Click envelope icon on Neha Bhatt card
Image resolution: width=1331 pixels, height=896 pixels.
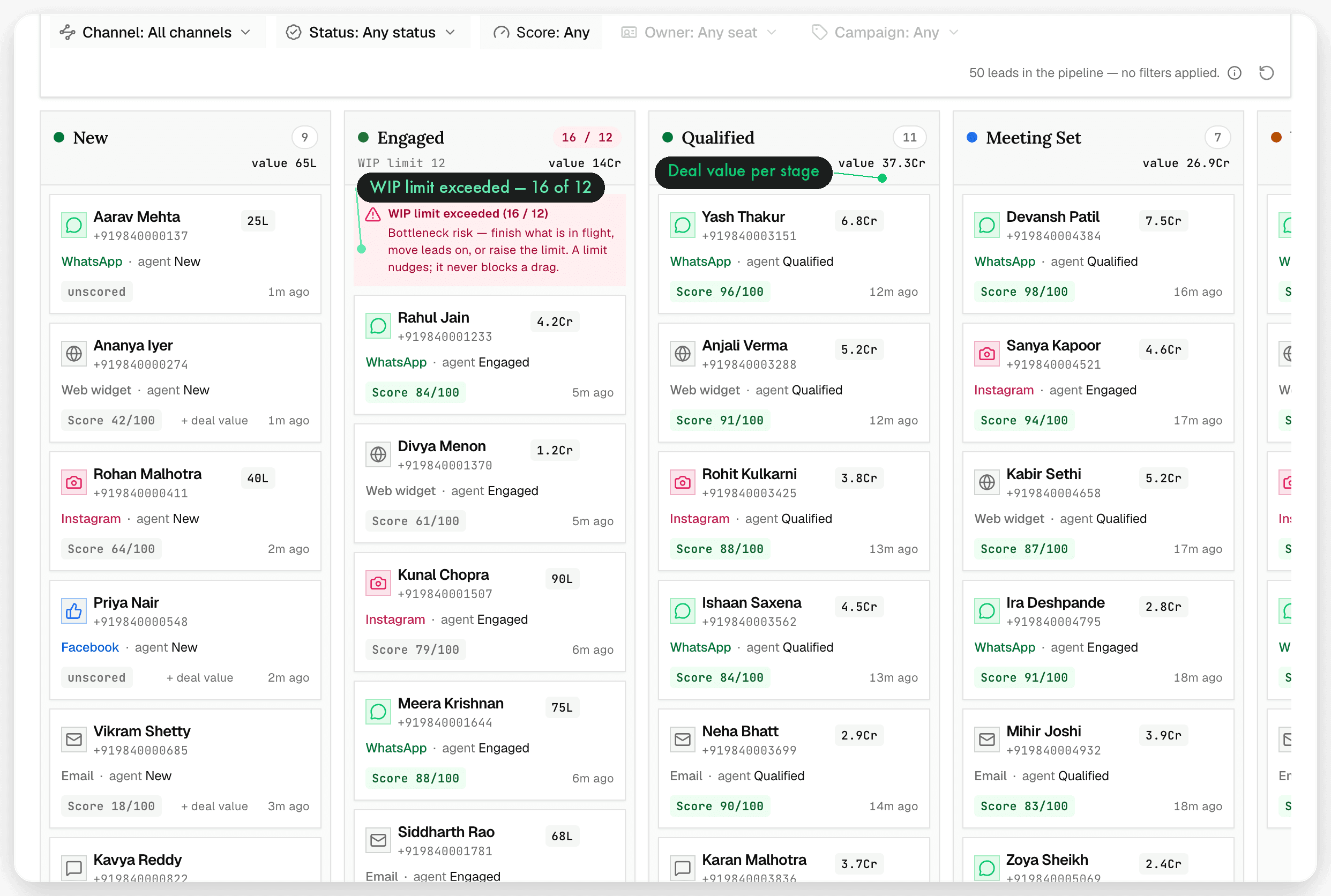pos(683,740)
